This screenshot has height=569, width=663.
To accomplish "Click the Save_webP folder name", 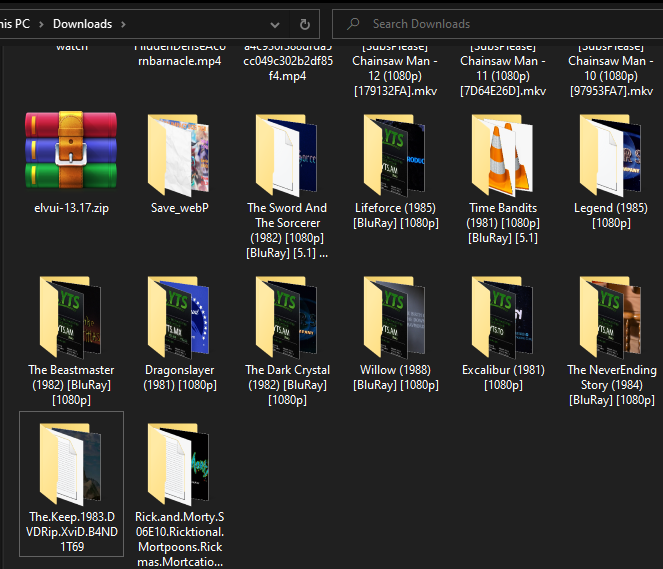I will [x=180, y=208].
